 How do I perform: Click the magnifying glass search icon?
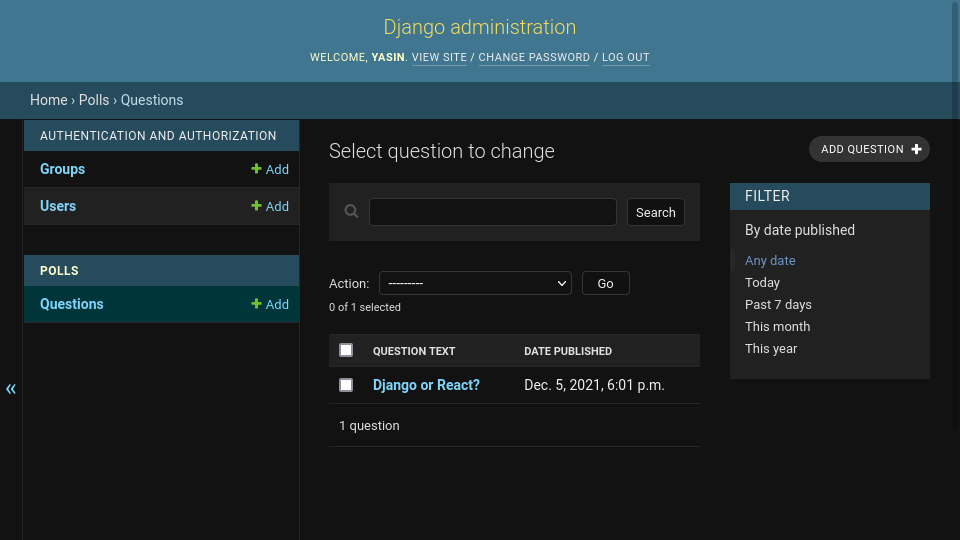coord(351,211)
